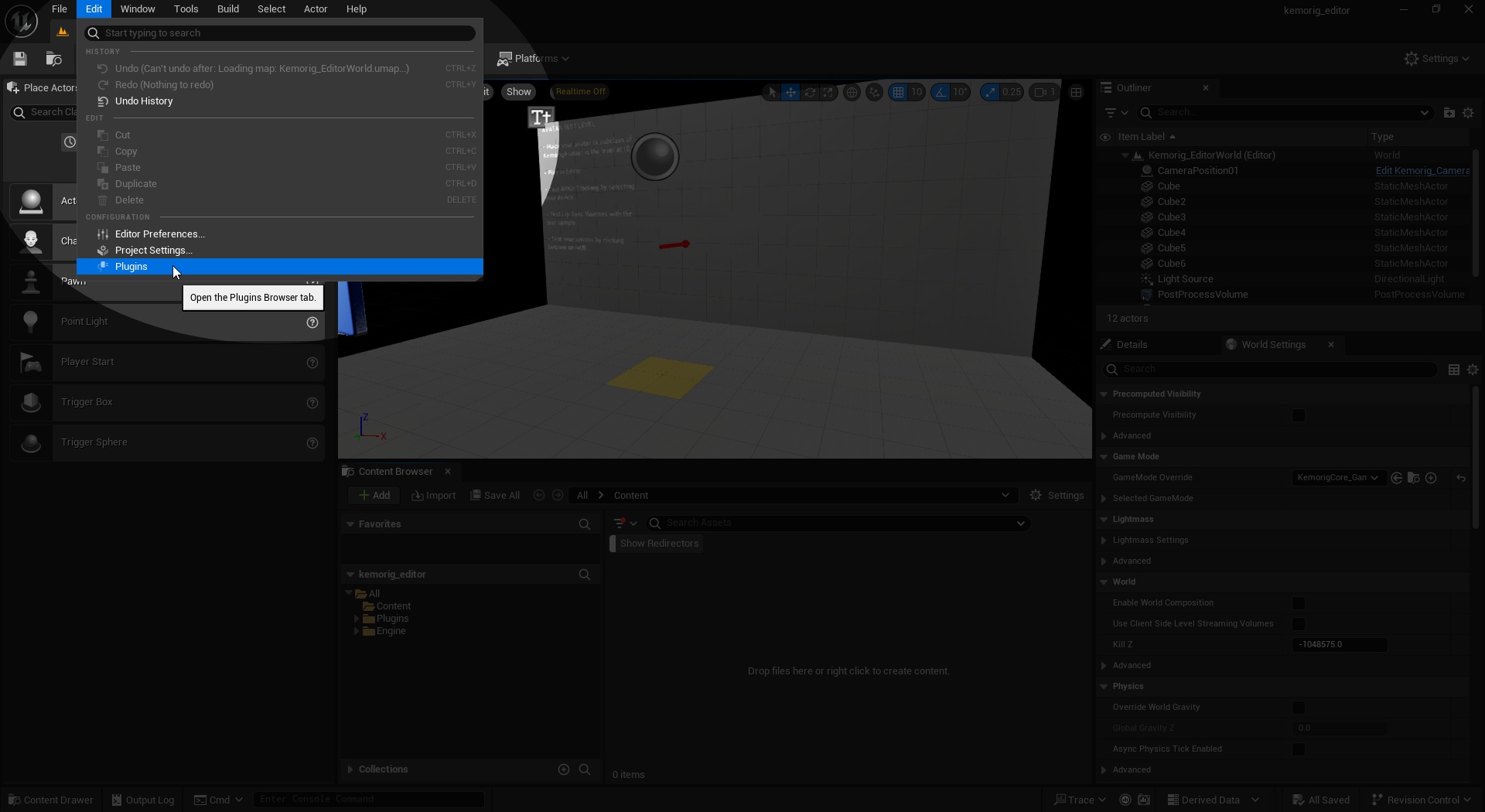1485x812 pixels.
Task: Choose Plugins from the Edit menu
Action: coord(131,267)
